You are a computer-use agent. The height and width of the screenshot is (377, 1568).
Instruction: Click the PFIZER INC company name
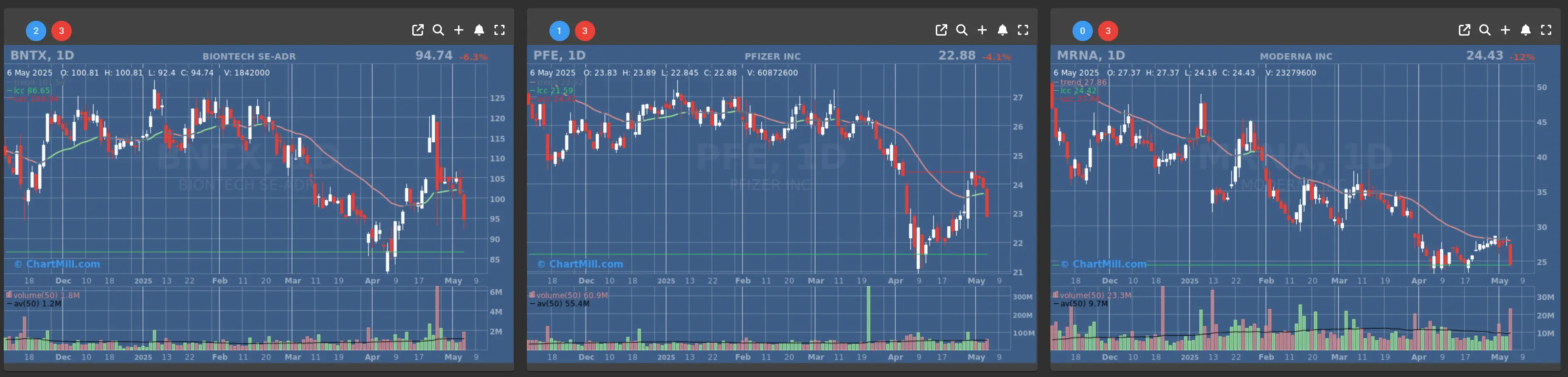[772, 56]
